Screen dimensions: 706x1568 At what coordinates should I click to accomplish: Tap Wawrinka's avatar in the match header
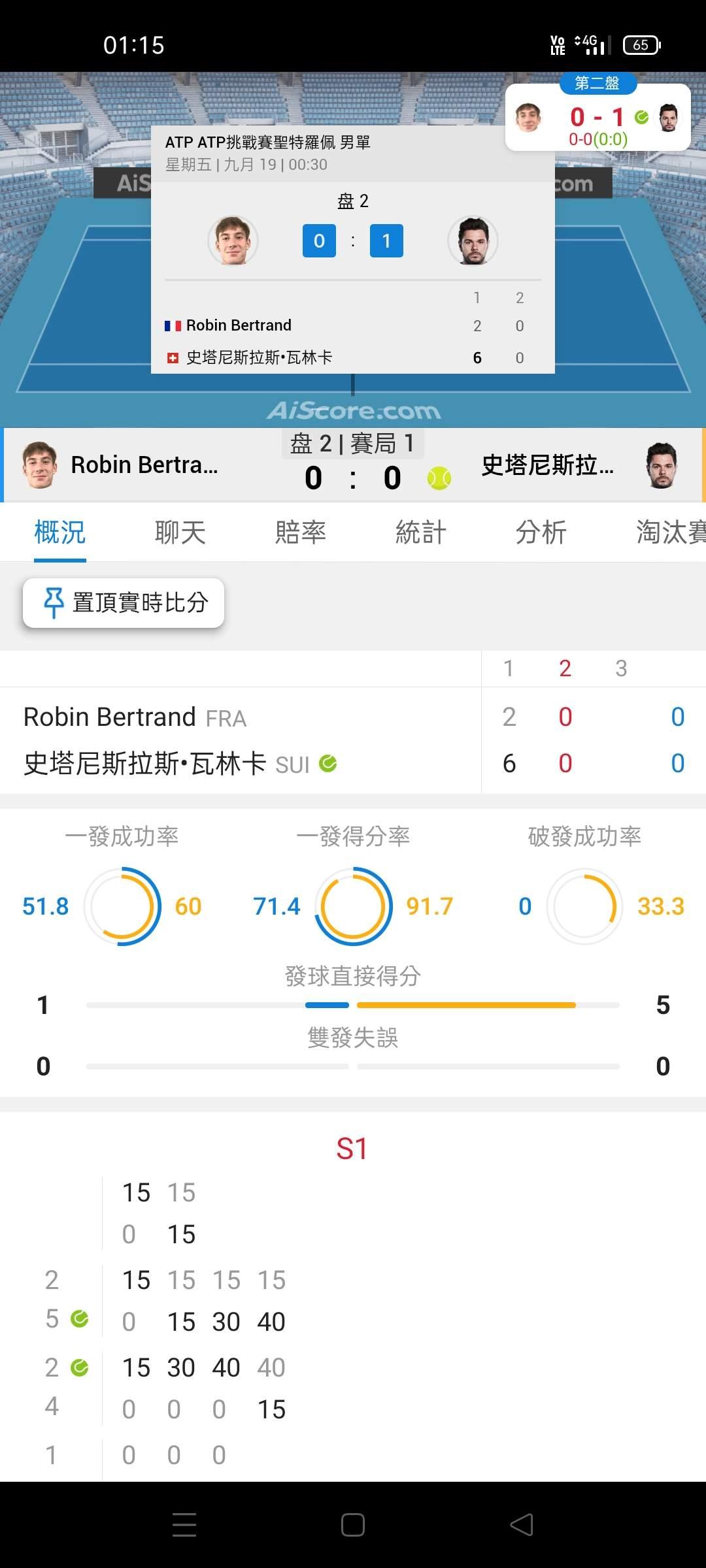pyautogui.click(x=662, y=465)
